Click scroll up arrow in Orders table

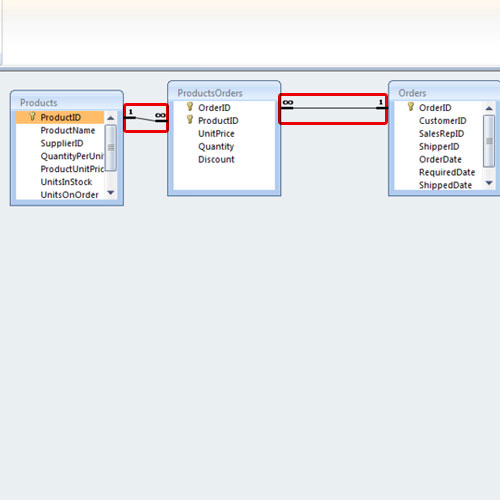tap(489, 108)
